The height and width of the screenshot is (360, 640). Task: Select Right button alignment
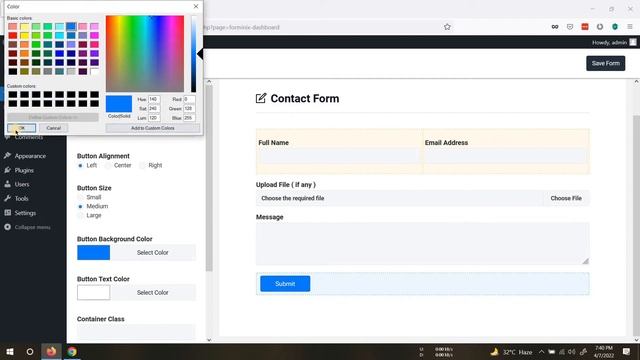click(142, 166)
